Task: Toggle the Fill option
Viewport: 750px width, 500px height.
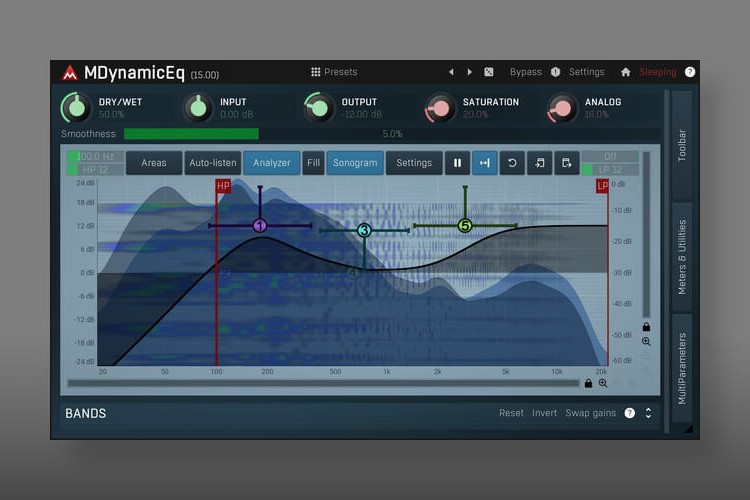Action: pyautogui.click(x=313, y=163)
